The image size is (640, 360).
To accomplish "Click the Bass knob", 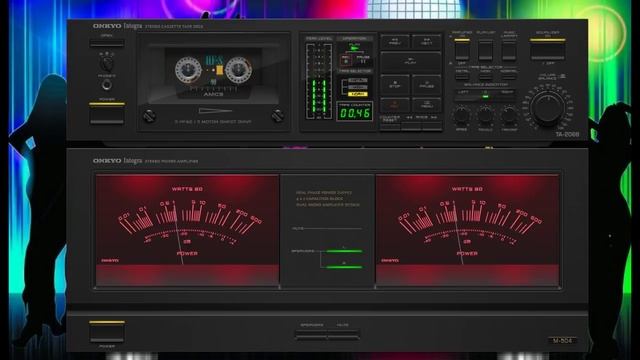I will pyautogui.click(x=462, y=116).
